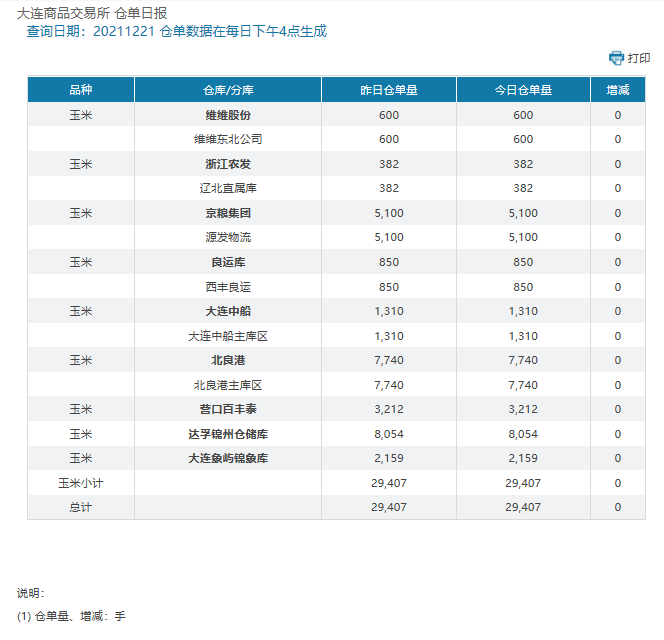The width and height of the screenshot is (664, 640).
Task: Click the 营口百丰泰 warehouse cell
Action: (x=228, y=409)
